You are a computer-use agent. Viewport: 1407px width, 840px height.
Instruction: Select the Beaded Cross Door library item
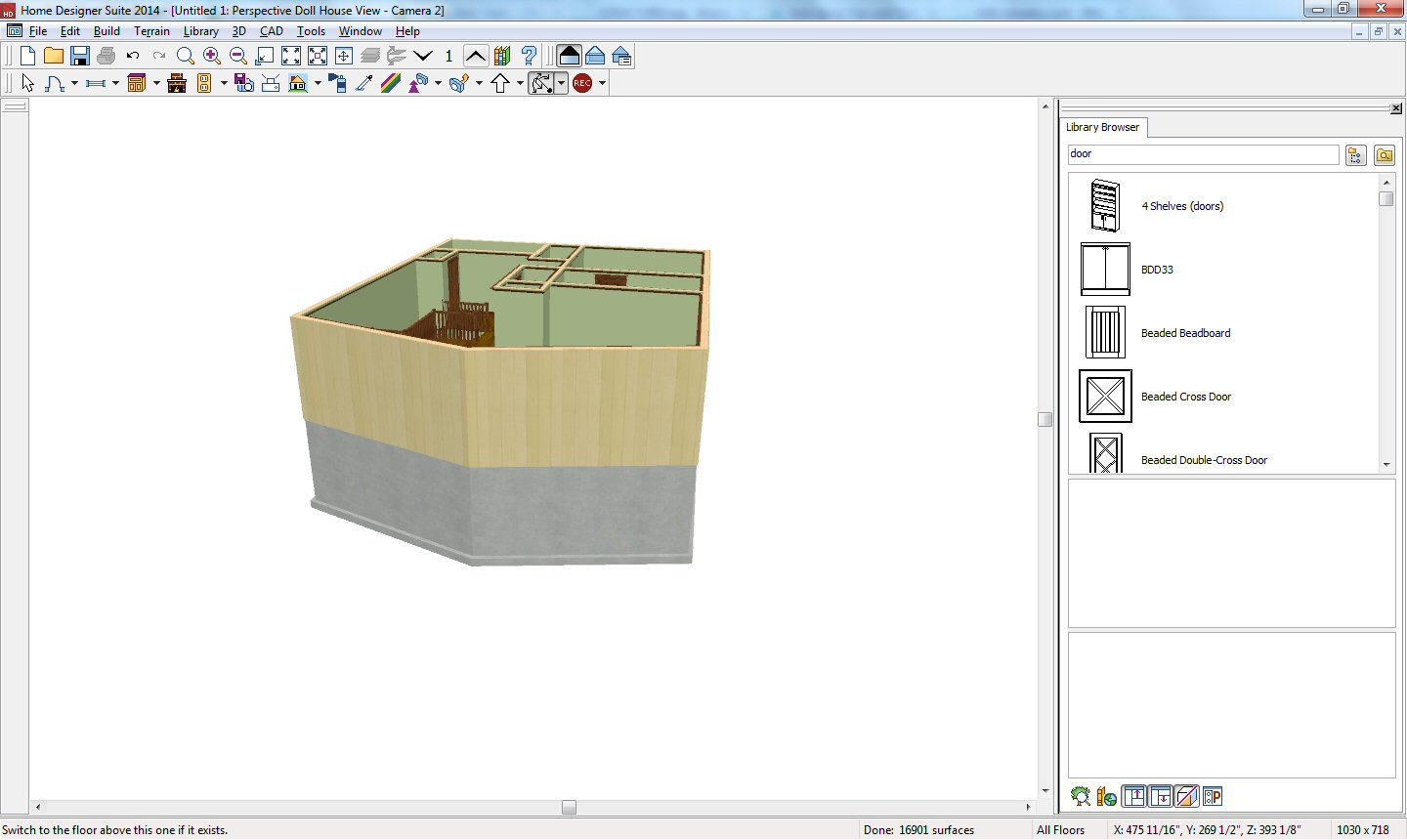pyautogui.click(x=1185, y=397)
